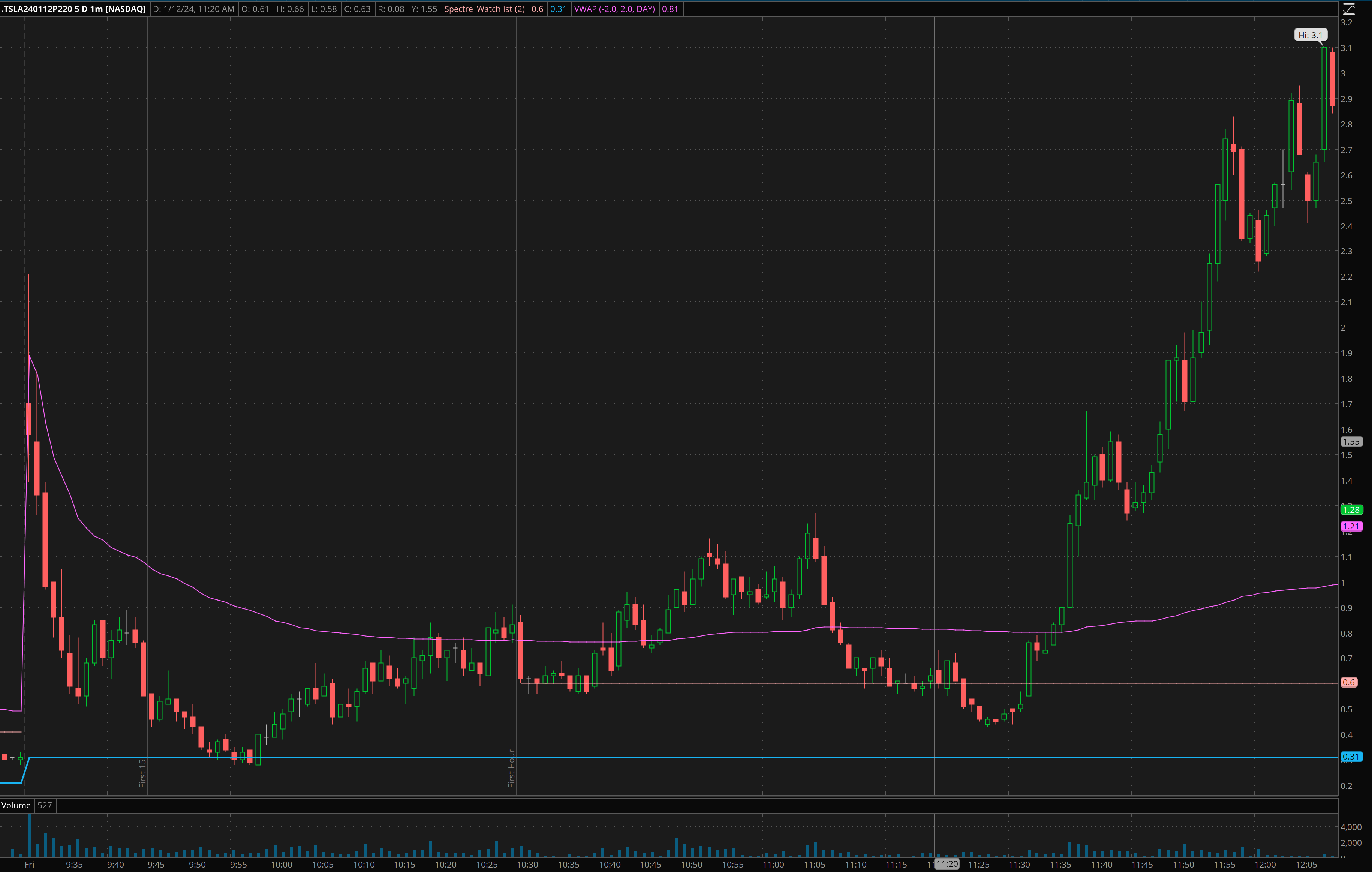Screen dimensions: 1372x872
Task: Click the volume value 527 field
Action: click(45, 805)
